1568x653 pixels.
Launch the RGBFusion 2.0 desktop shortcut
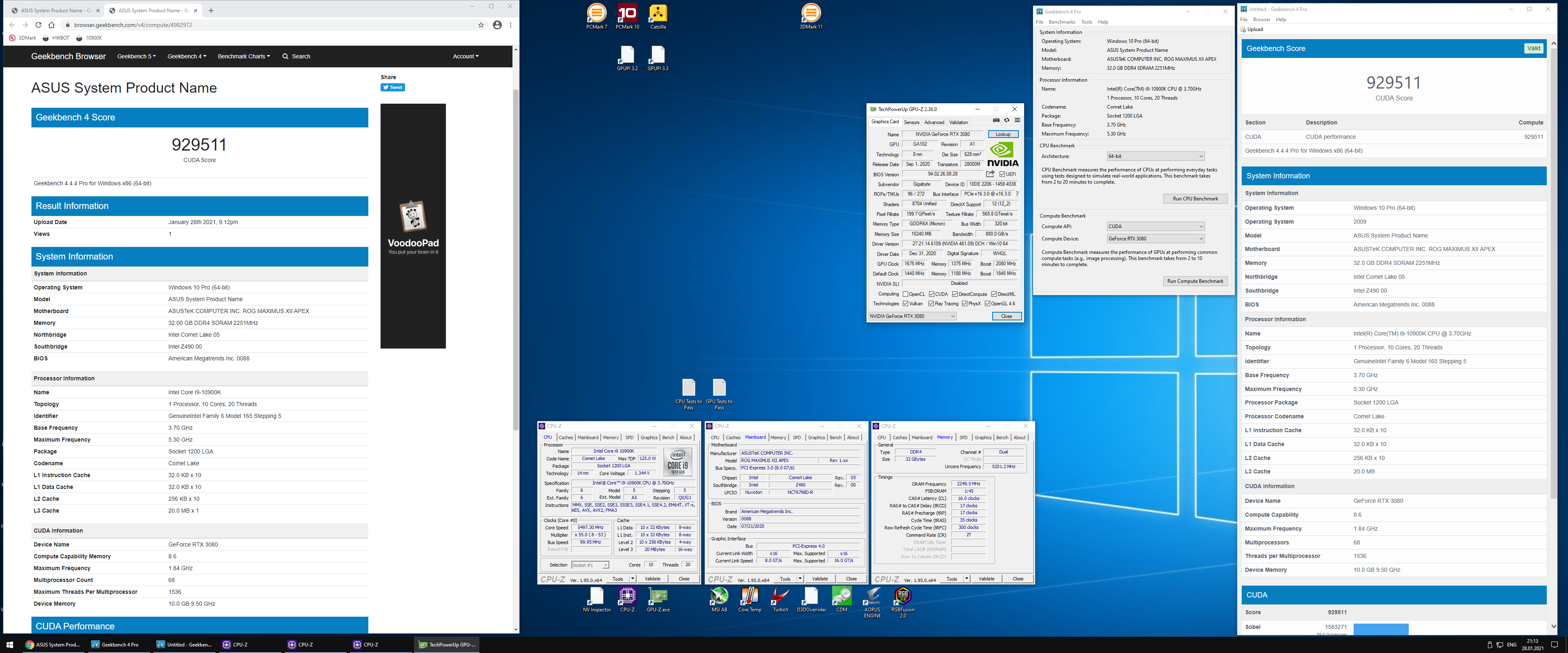point(903,602)
